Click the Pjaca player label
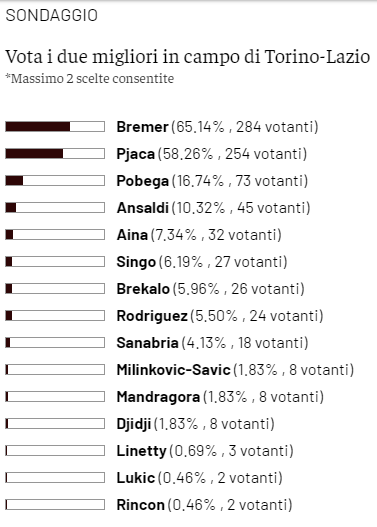The height and width of the screenshot is (527, 377). click(x=135, y=154)
